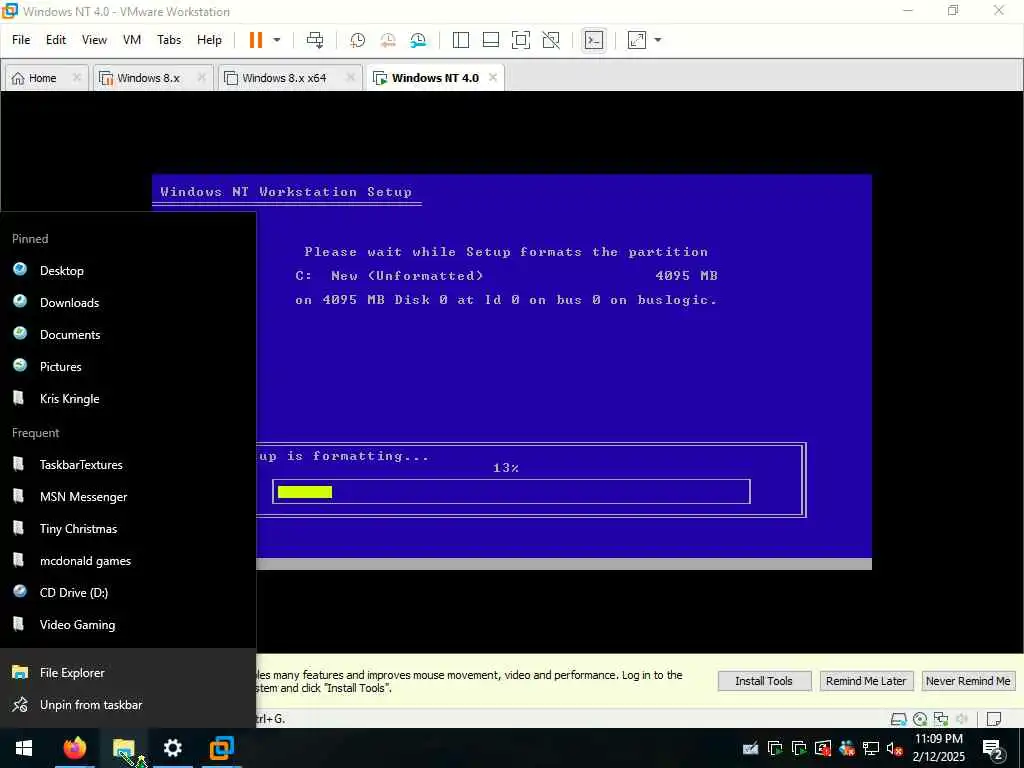
Task: Click the message log icon in VMware status bar
Action: tap(994, 719)
